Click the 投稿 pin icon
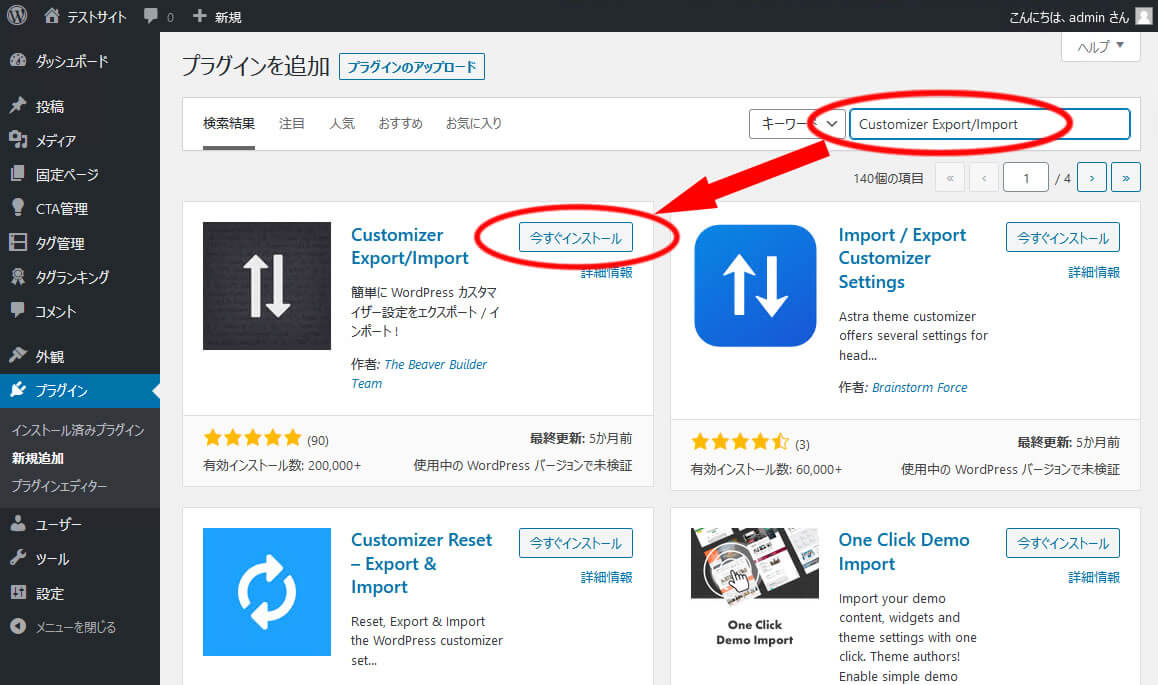This screenshot has height=685, width=1158. [18, 106]
